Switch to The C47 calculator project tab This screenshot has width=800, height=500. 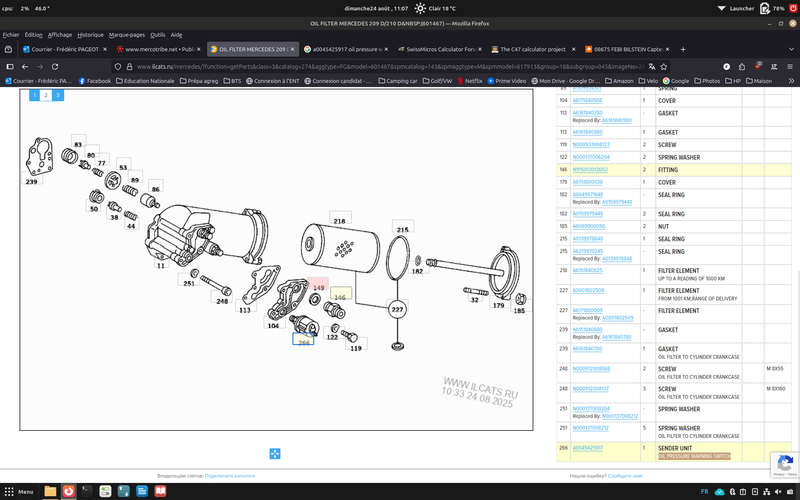click(533, 49)
